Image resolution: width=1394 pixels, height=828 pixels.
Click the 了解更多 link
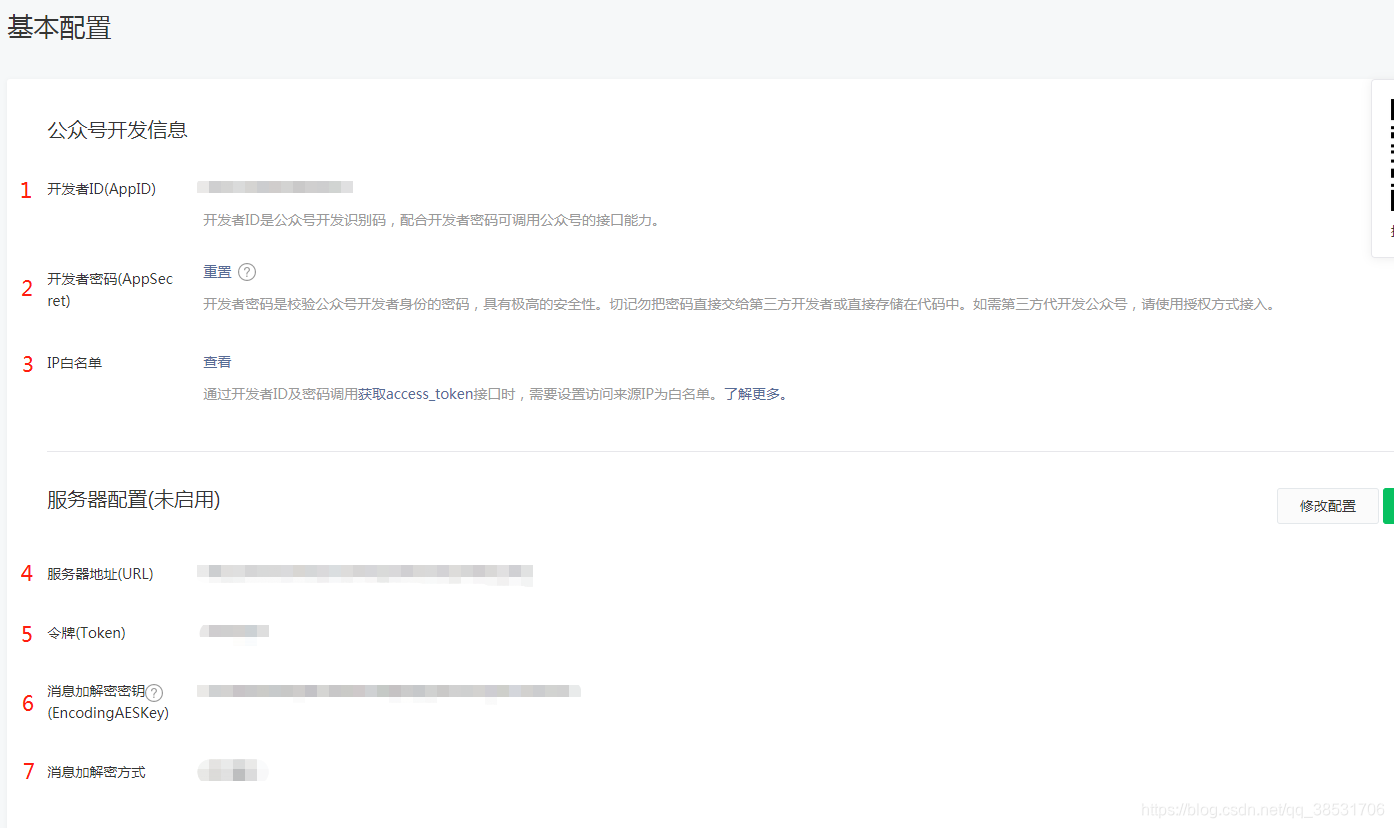point(752,394)
